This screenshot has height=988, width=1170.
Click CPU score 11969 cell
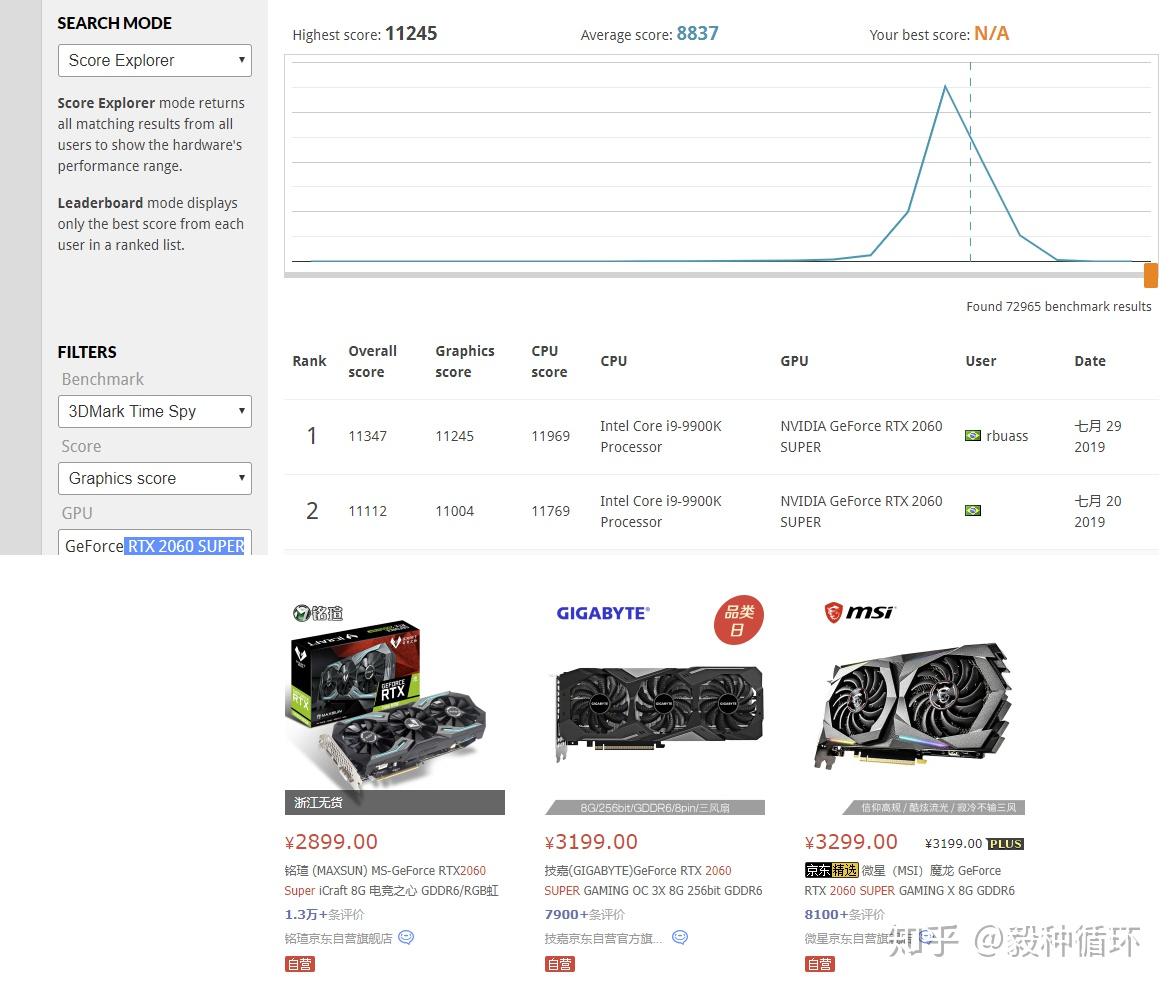(x=550, y=436)
